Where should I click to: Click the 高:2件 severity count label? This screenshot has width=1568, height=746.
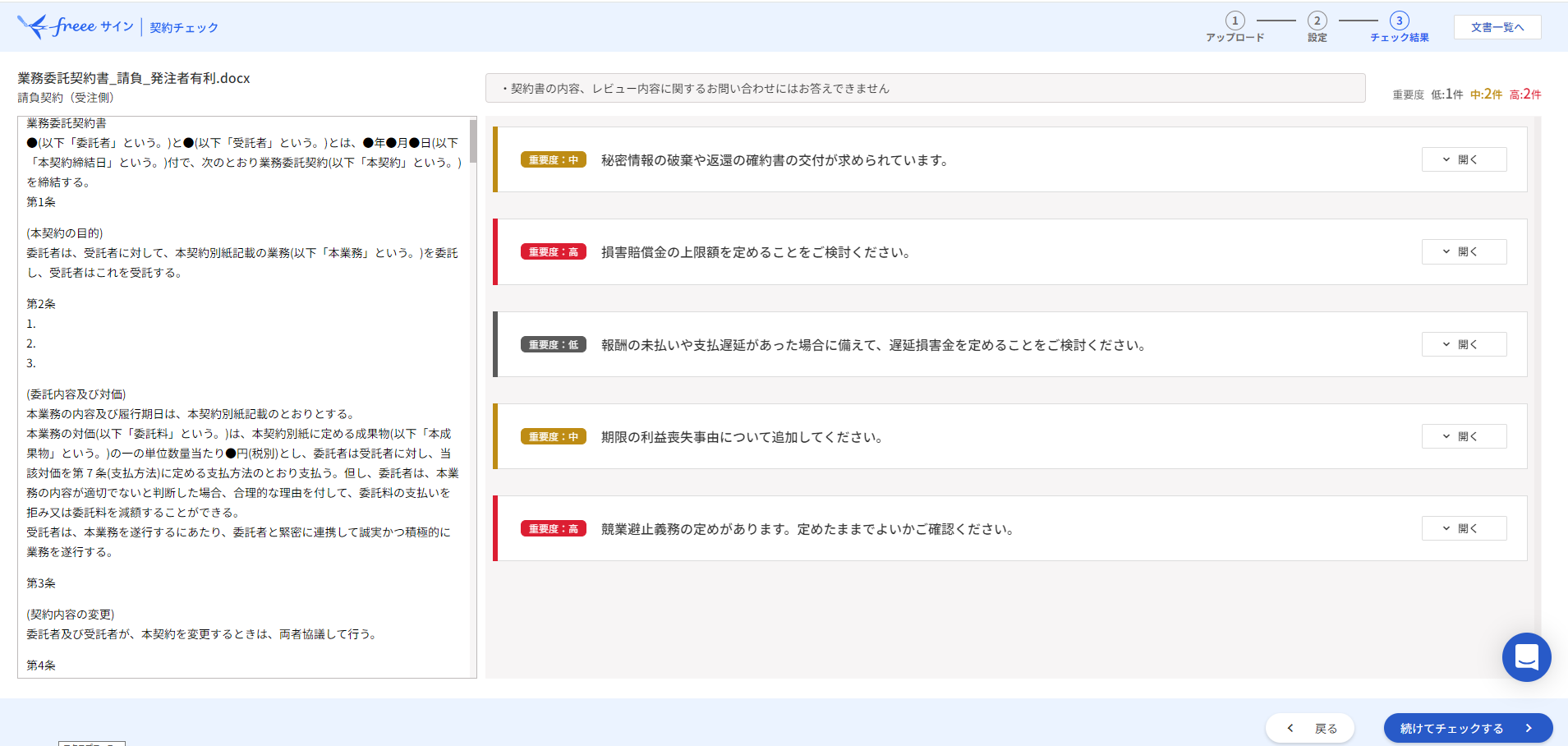pos(1524,94)
